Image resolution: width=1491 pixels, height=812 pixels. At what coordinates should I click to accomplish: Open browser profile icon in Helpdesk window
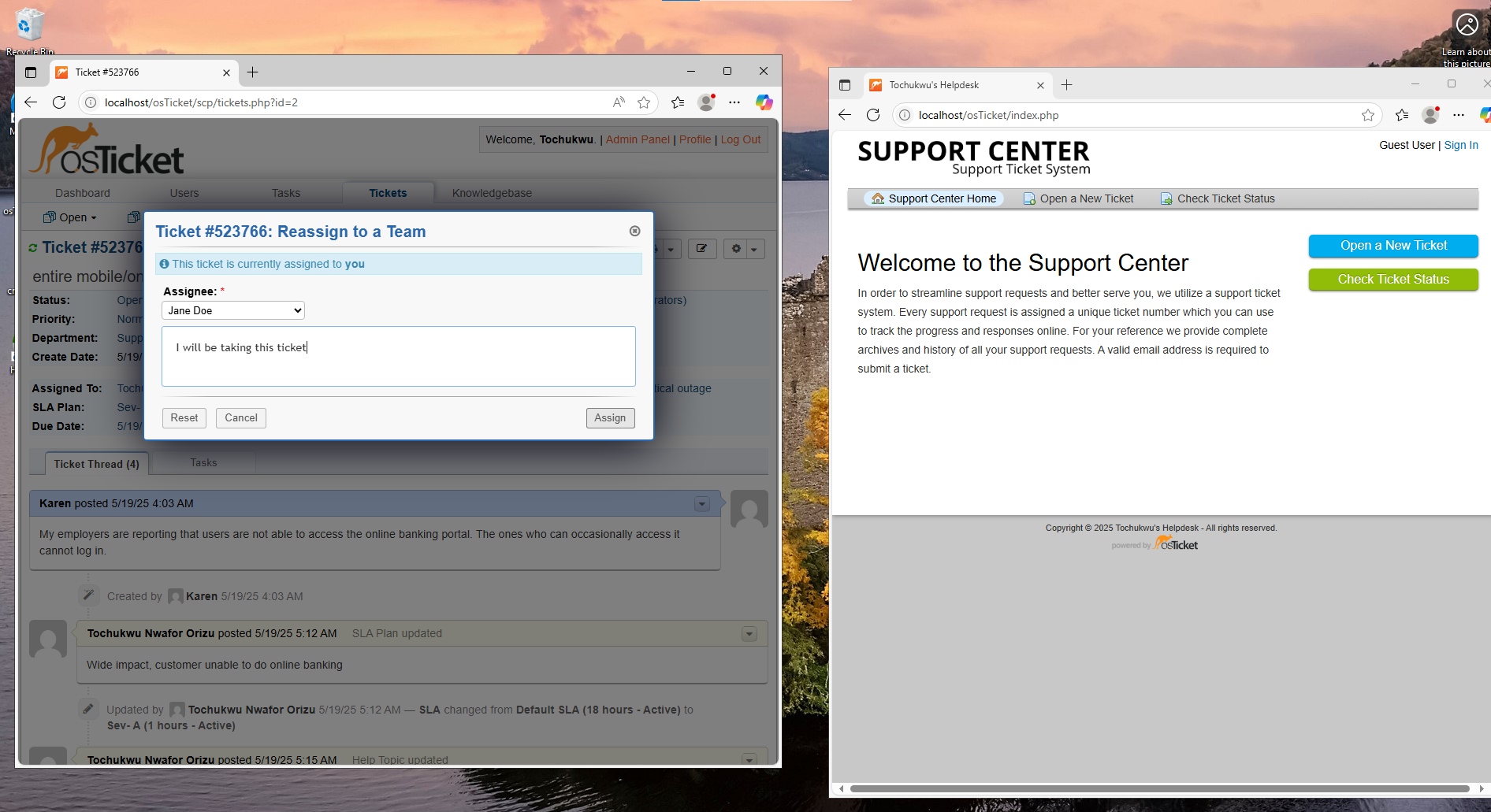(x=1430, y=115)
